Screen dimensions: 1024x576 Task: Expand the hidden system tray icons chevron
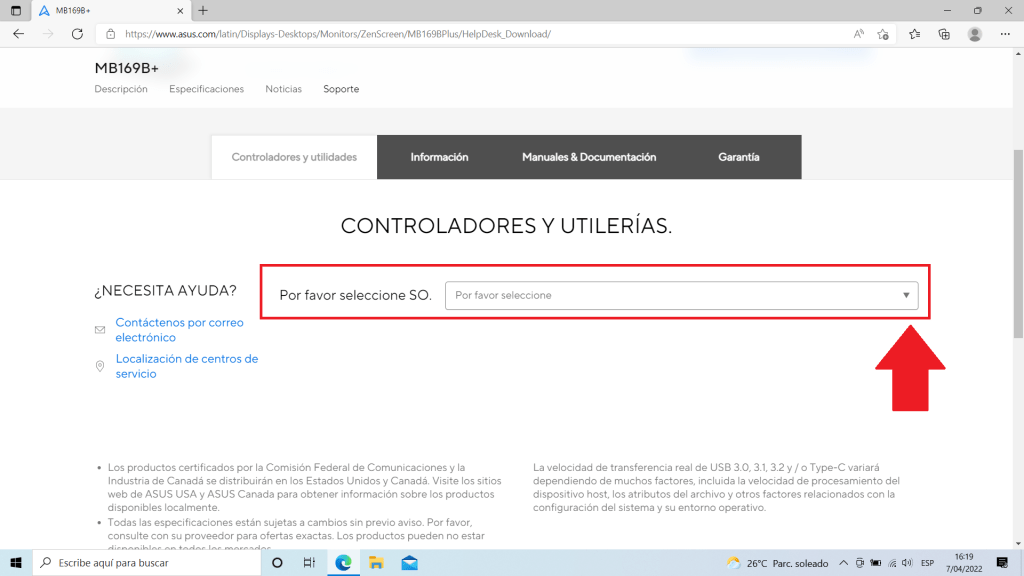[x=844, y=563]
